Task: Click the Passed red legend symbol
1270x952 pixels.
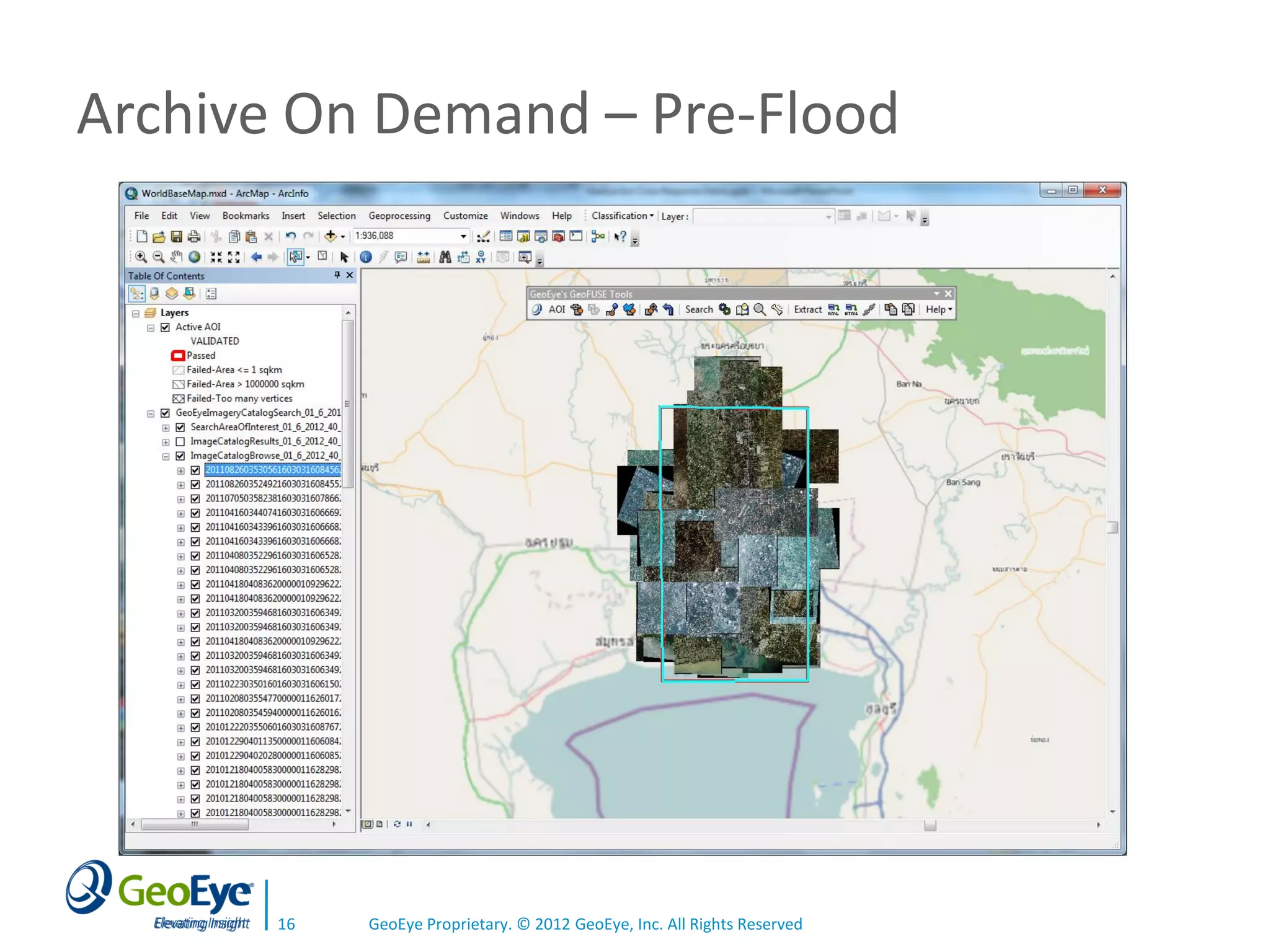Action: pos(178,356)
